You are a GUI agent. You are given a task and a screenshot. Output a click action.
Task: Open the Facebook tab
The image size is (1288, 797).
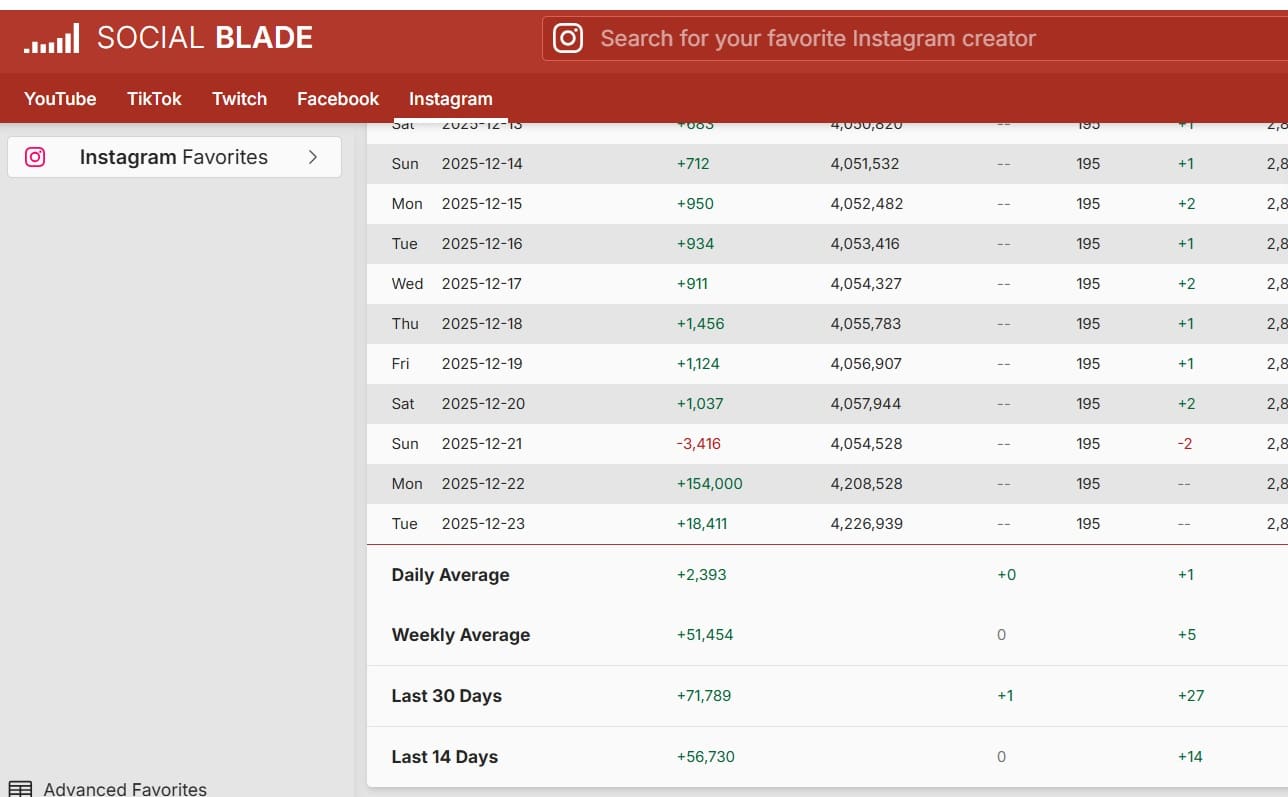coord(338,99)
